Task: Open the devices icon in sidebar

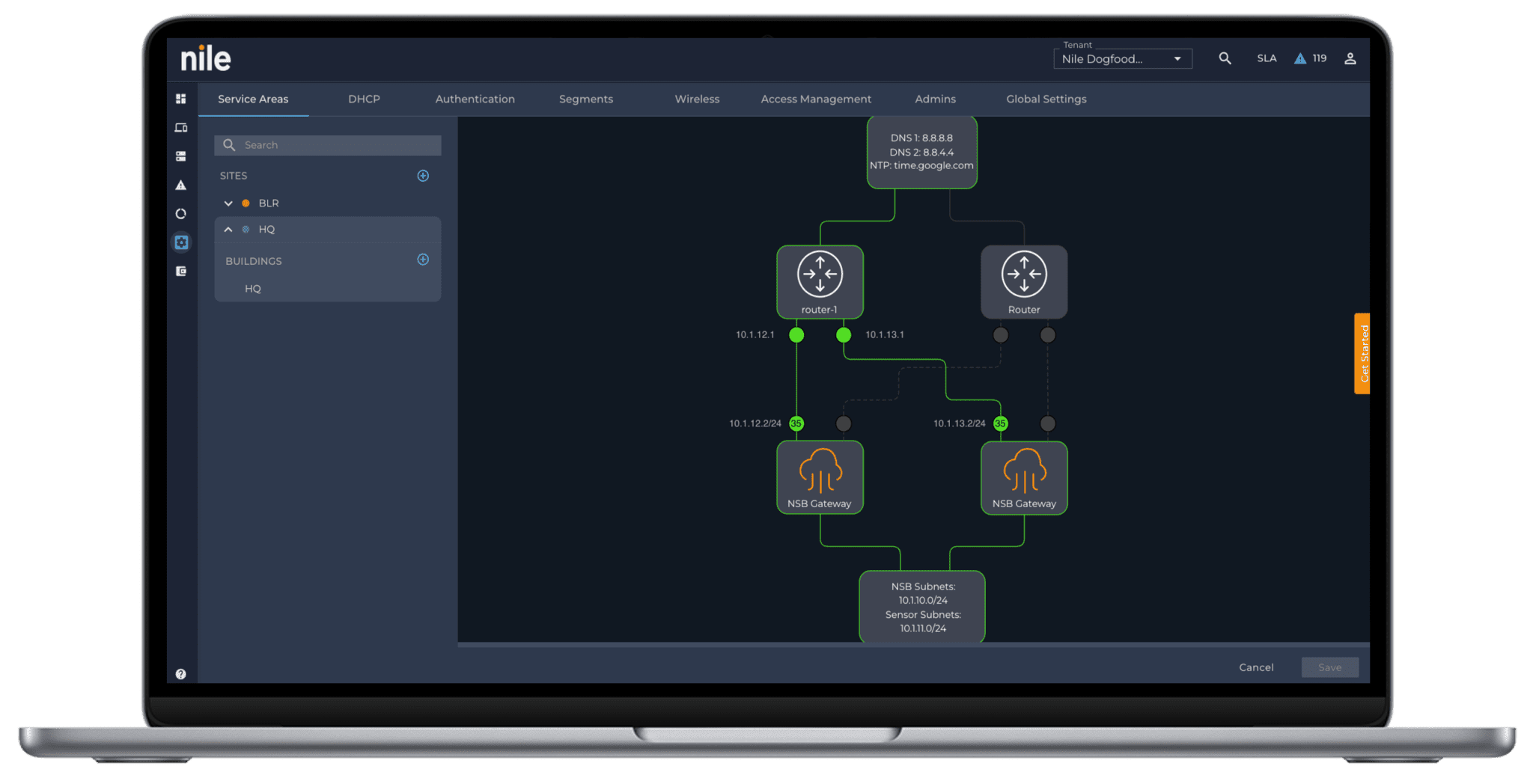Action: (x=180, y=128)
